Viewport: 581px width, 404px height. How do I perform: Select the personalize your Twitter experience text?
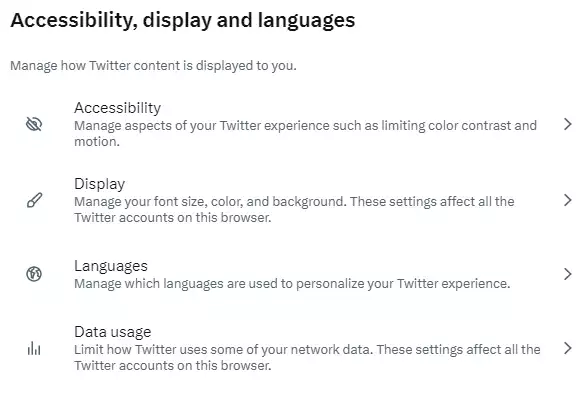(x=292, y=284)
